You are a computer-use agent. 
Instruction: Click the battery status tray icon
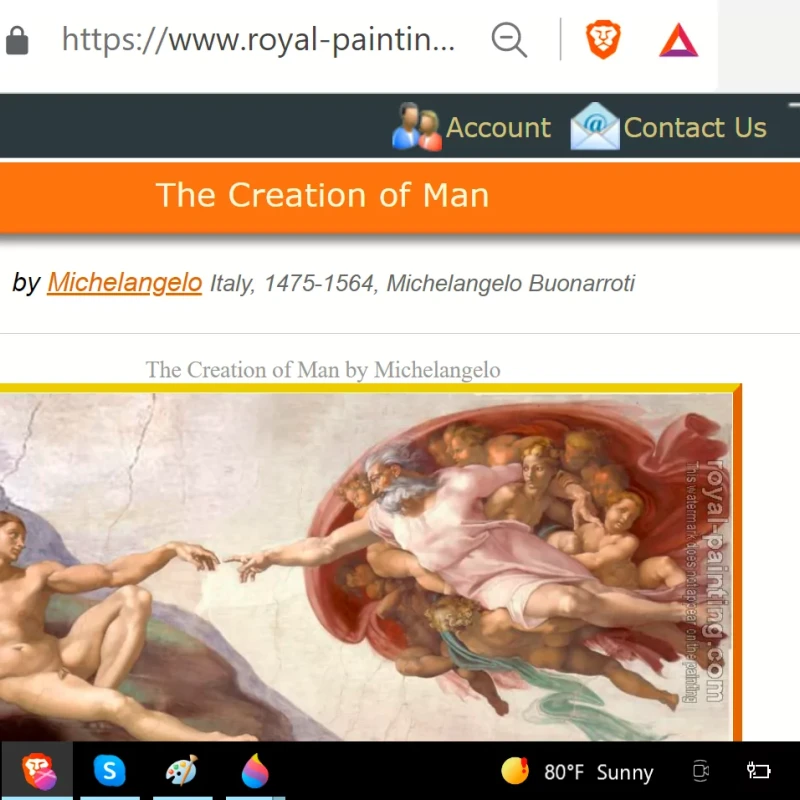click(758, 771)
